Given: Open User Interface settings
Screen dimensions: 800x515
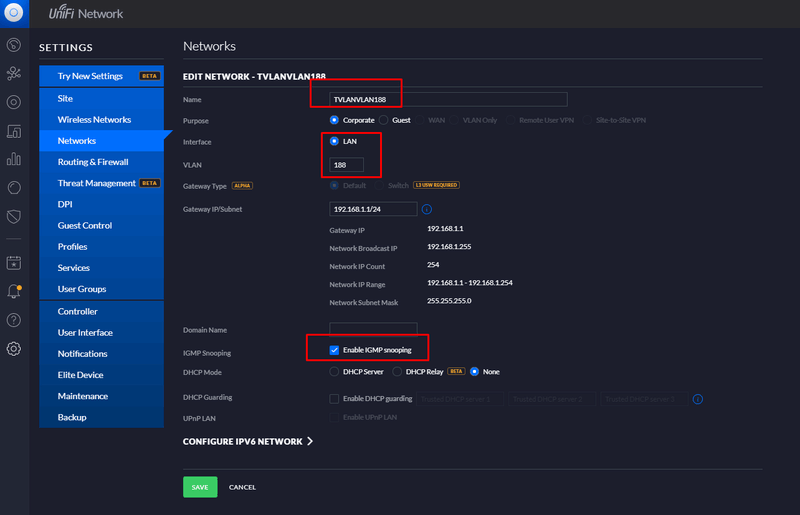Looking at the screenshot, I should [102, 333].
